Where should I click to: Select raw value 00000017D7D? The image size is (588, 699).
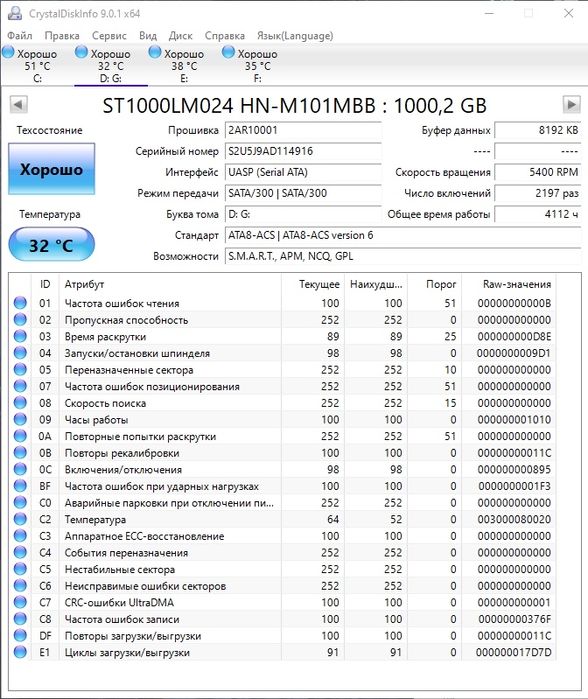point(514,652)
